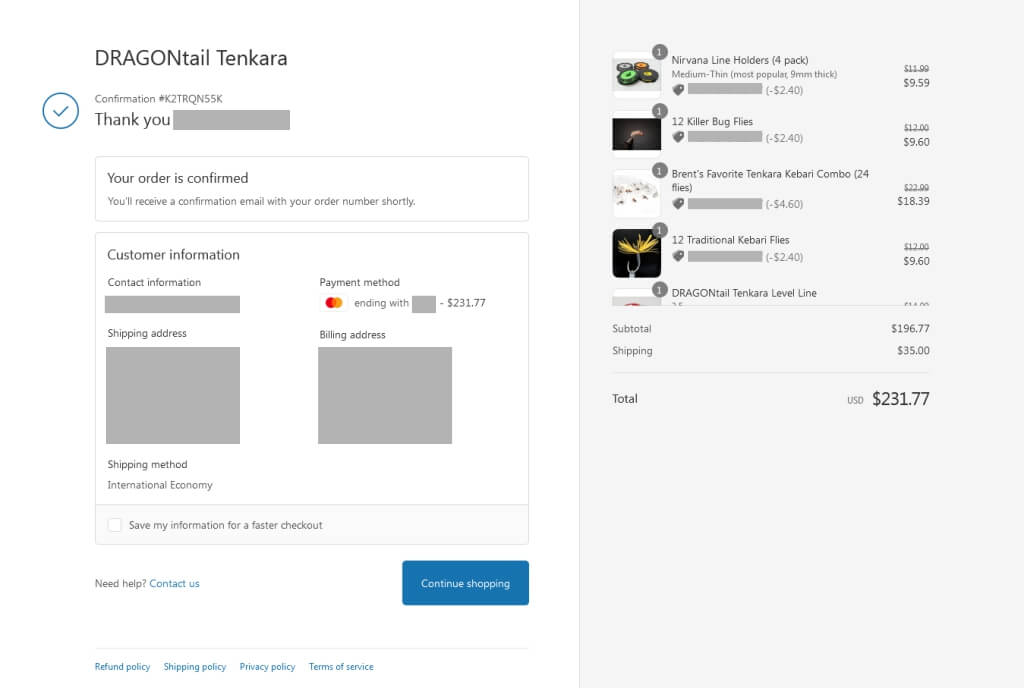
Task: Click quantity badge on Nirvana Line Holders thumbnail
Action: tap(660, 52)
